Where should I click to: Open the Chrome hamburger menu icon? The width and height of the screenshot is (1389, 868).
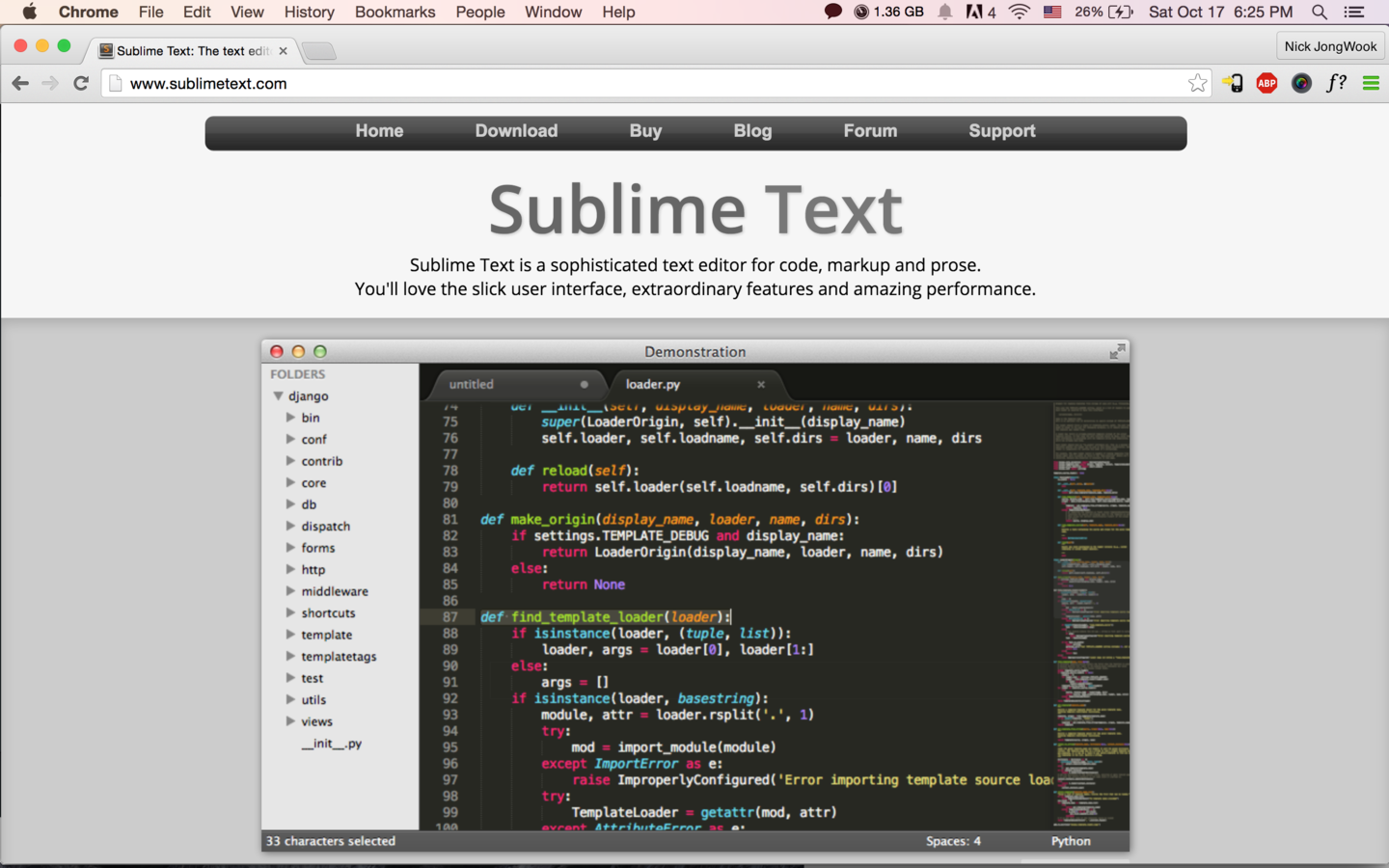[1371, 84]
